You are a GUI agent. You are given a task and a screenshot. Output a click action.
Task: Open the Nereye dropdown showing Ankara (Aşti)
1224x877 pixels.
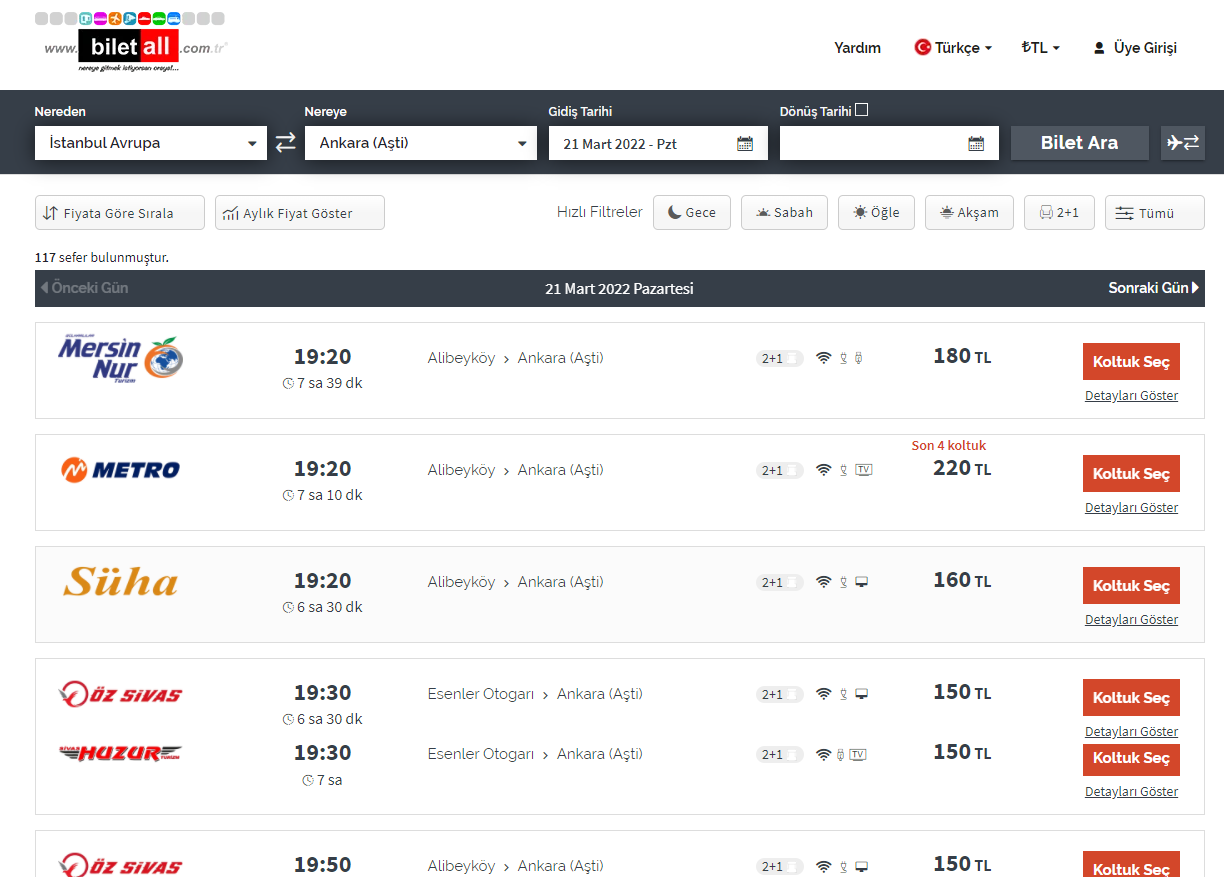(421, 143)
